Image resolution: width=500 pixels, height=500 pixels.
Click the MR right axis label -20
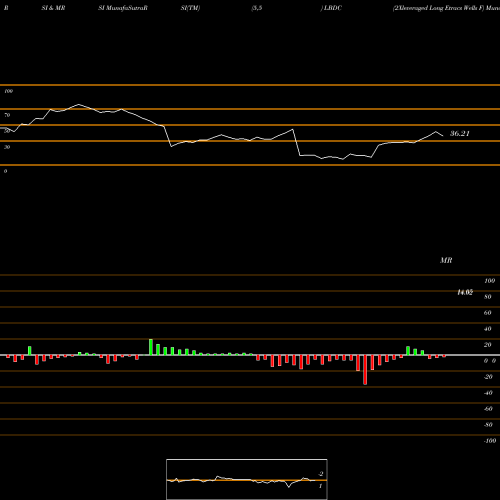point(488,377)
